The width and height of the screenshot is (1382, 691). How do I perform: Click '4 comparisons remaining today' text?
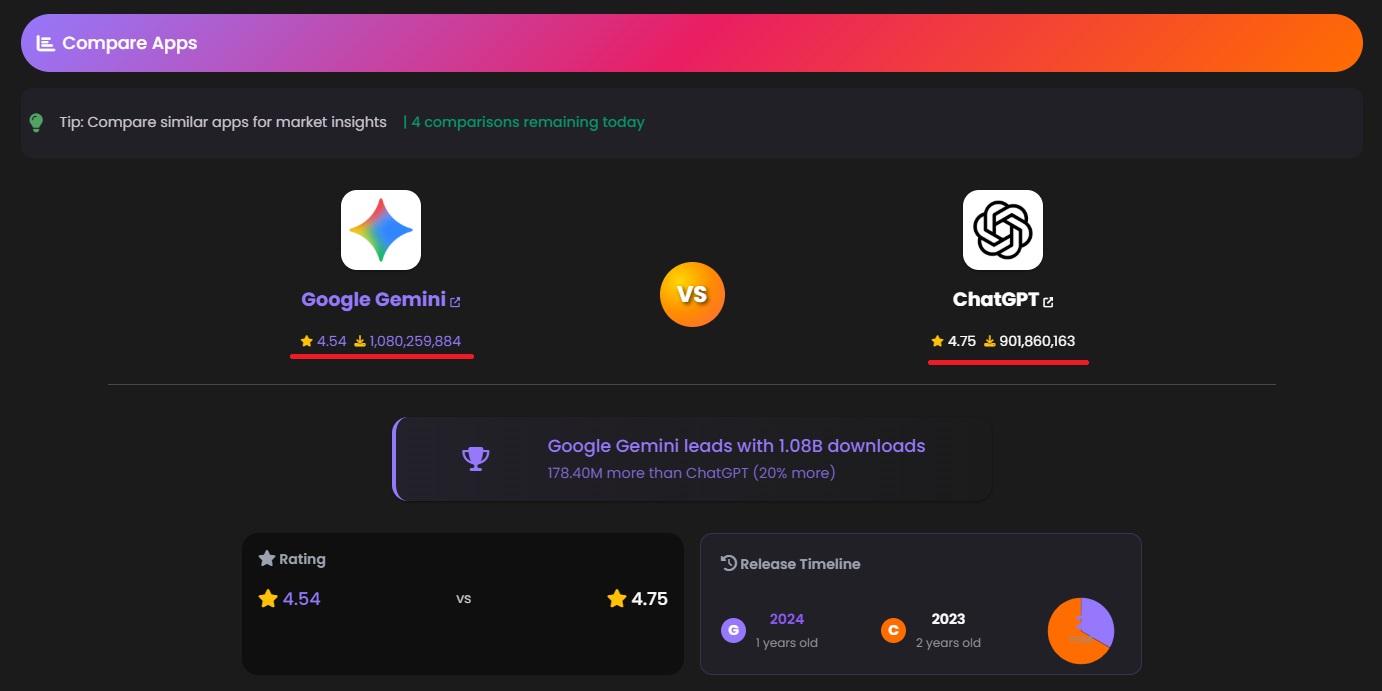(x=528, y=122)
